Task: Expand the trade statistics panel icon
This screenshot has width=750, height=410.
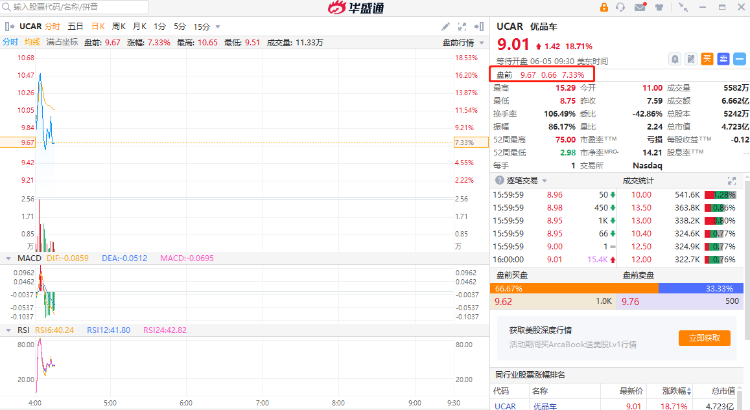Action: click(x=732, y=181)
